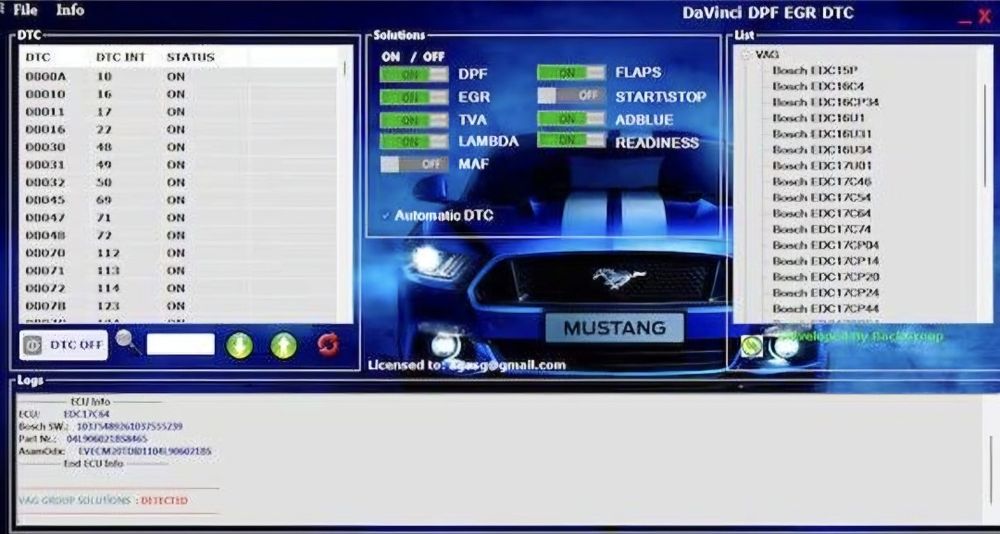
Task: Select DTC row 0000A
Action: pyautogui.click(x=180, y=77)
